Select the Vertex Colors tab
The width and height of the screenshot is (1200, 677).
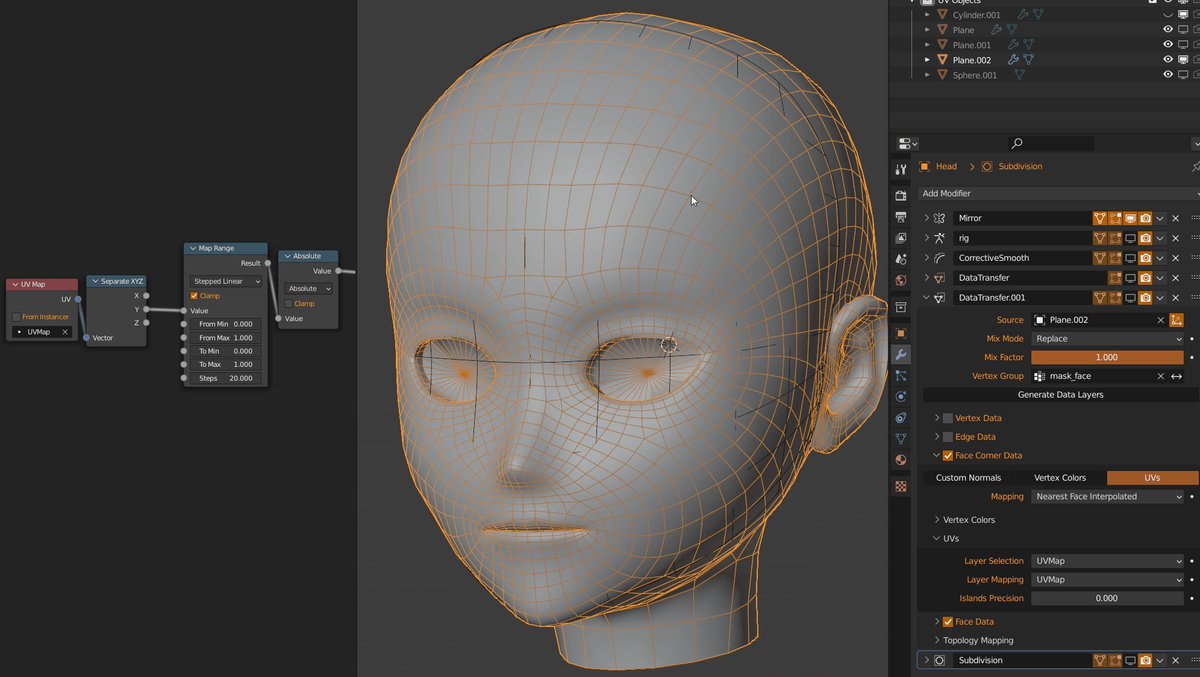coord(1060,478)
